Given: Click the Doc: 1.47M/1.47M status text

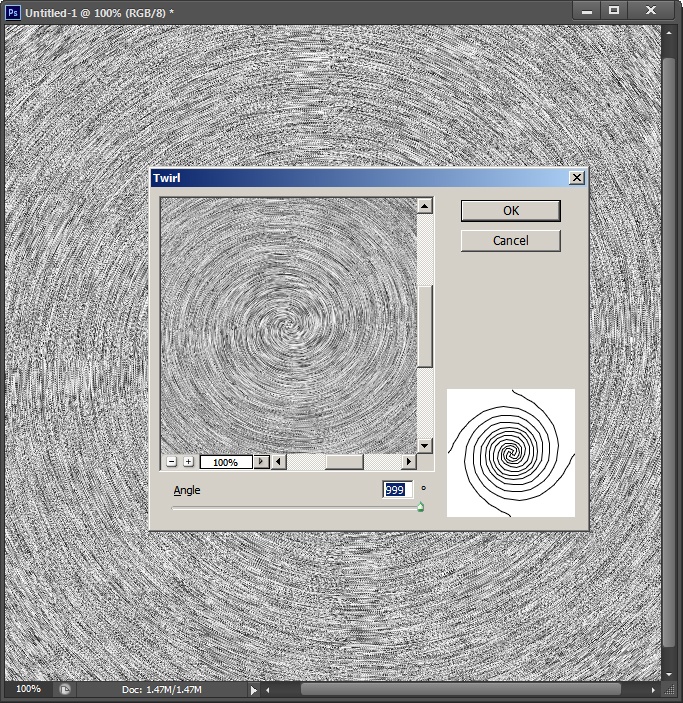Looking at the screenshot, I should [161, 690].
